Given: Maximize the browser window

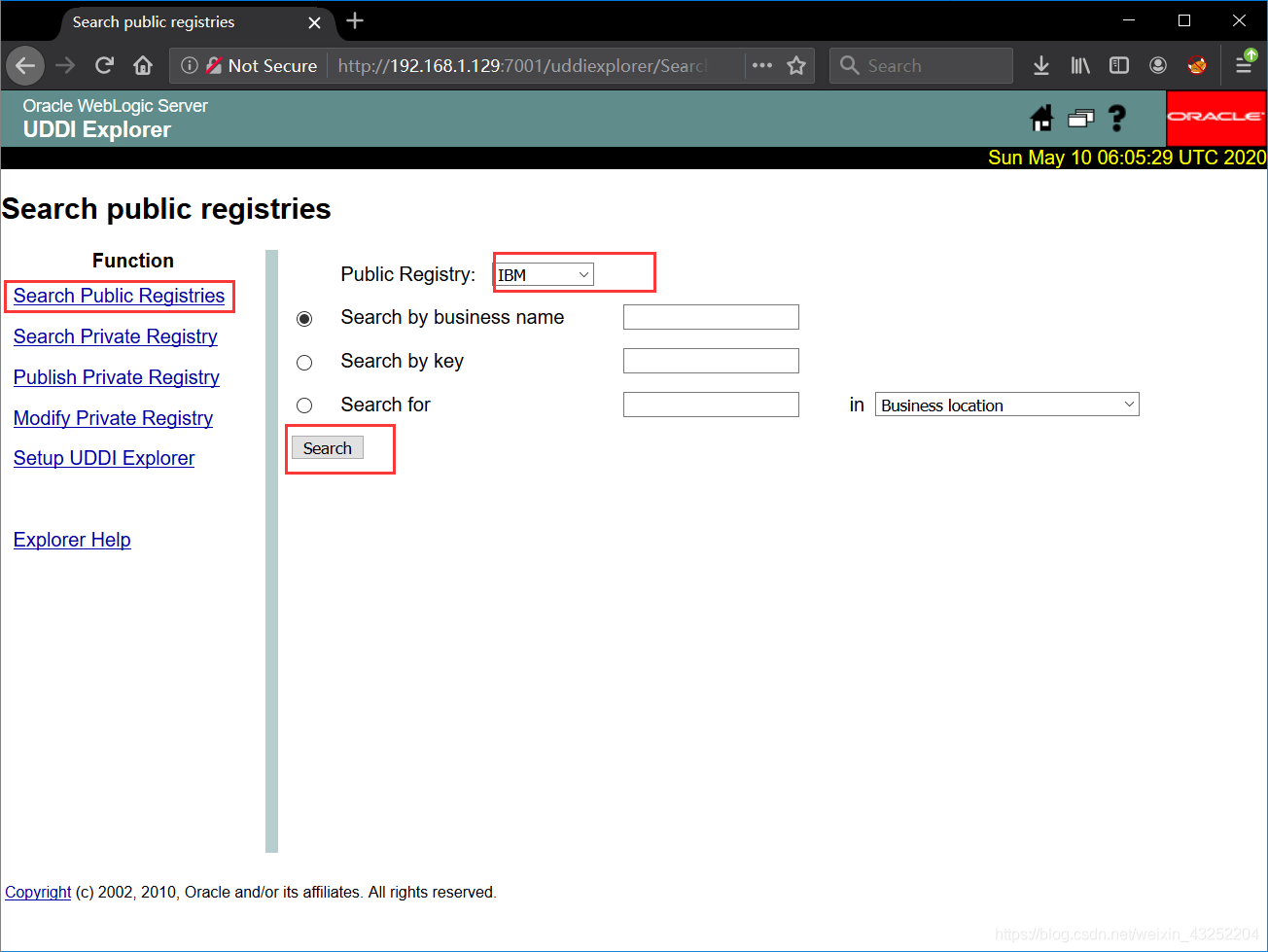Looking at the screenshot, I should (1184, 20).
